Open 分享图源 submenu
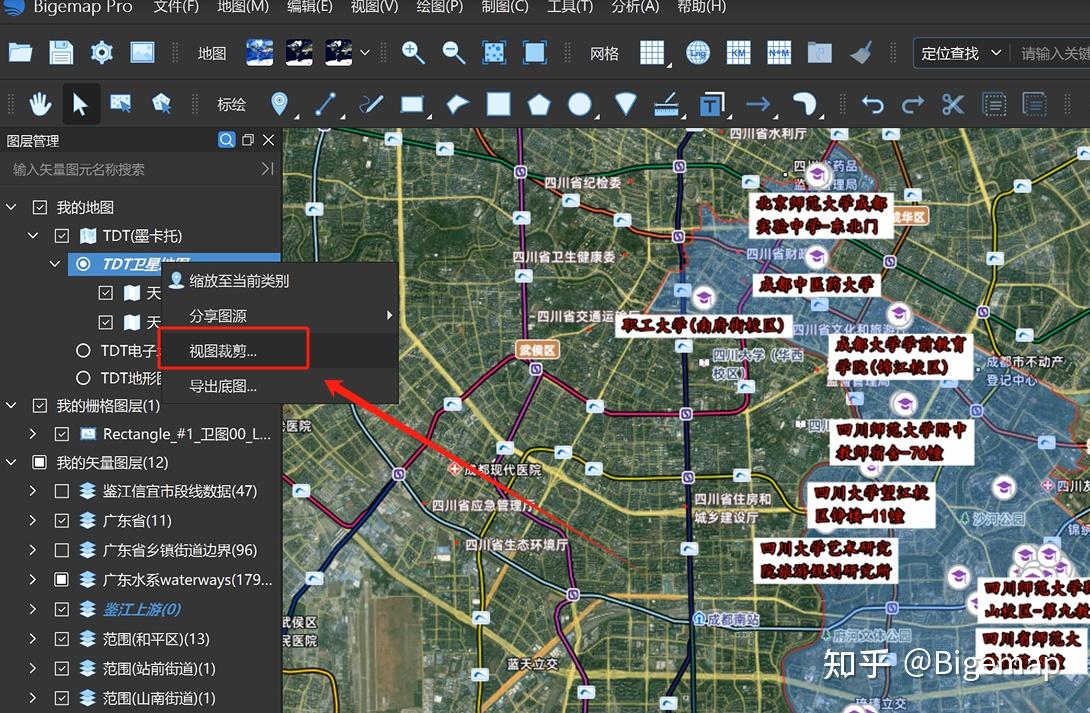The height and width of the screenshot is (713, 1090). [279, 316]
